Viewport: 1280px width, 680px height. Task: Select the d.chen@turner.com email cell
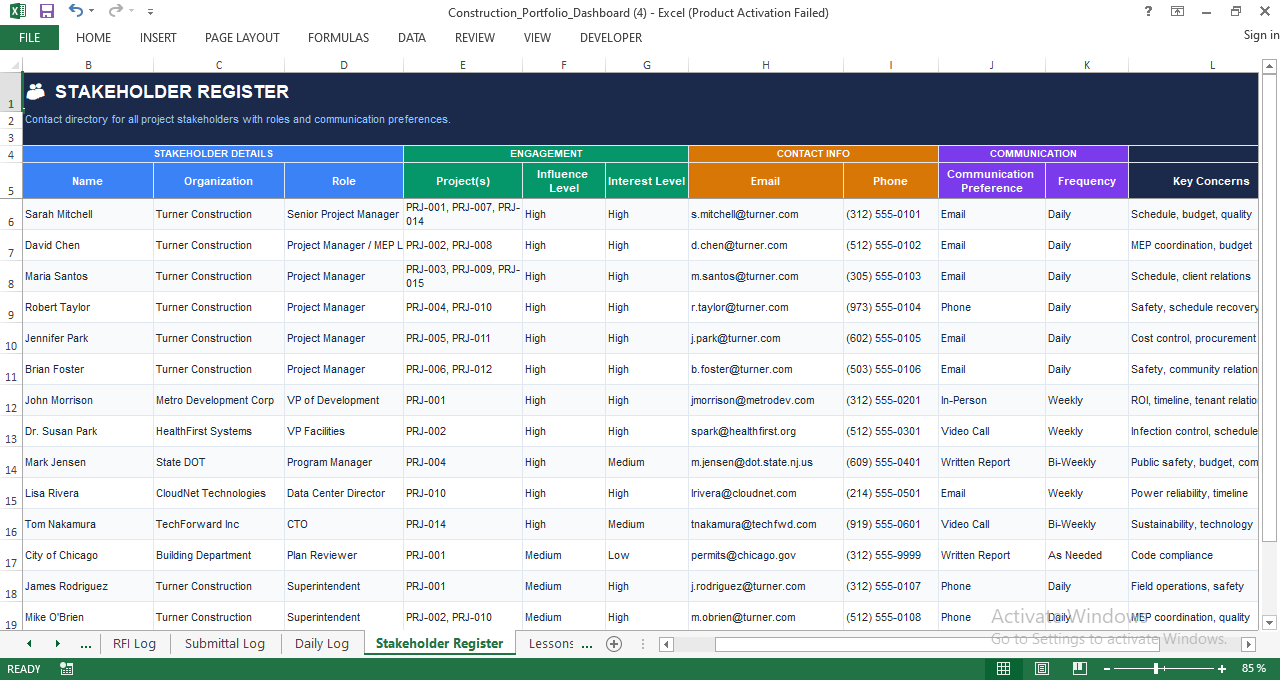tap(766, 246)
